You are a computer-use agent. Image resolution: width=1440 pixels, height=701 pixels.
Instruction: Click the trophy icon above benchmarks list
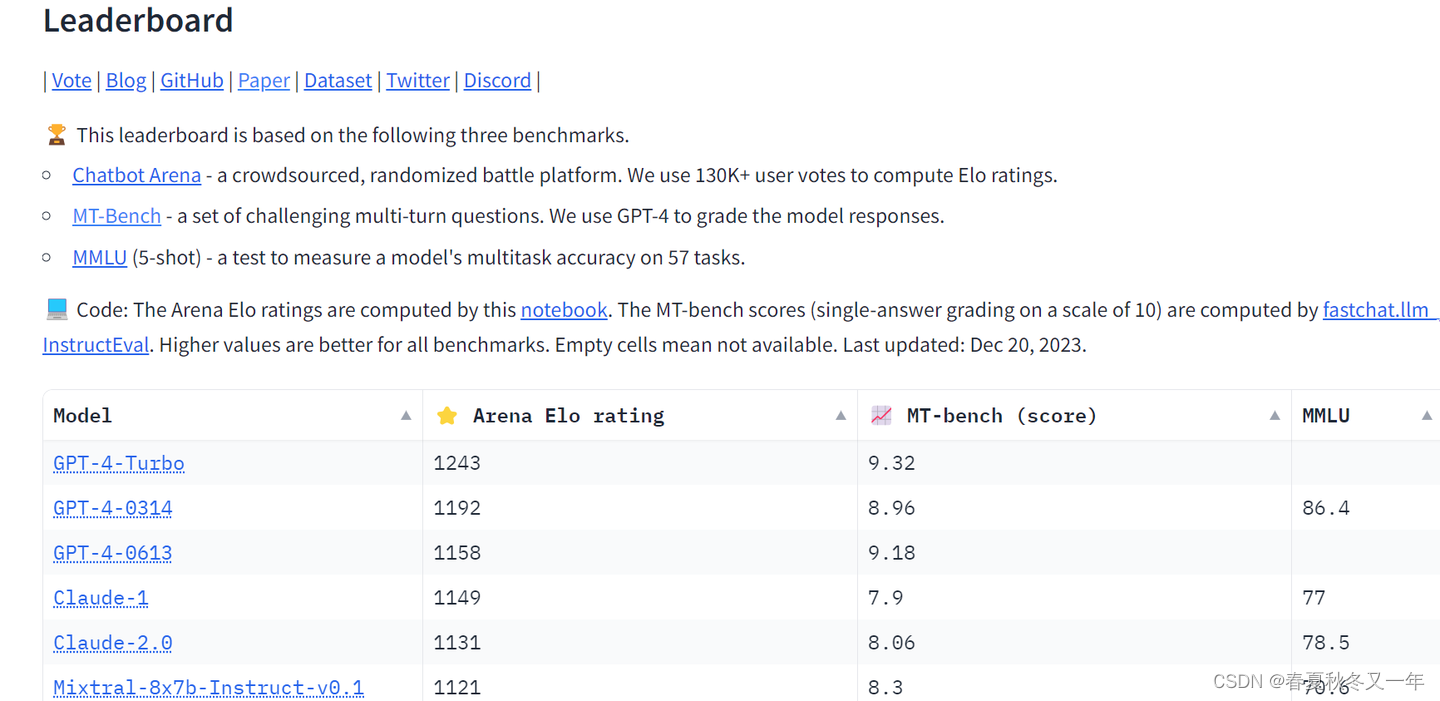click(x=57, y=135)
